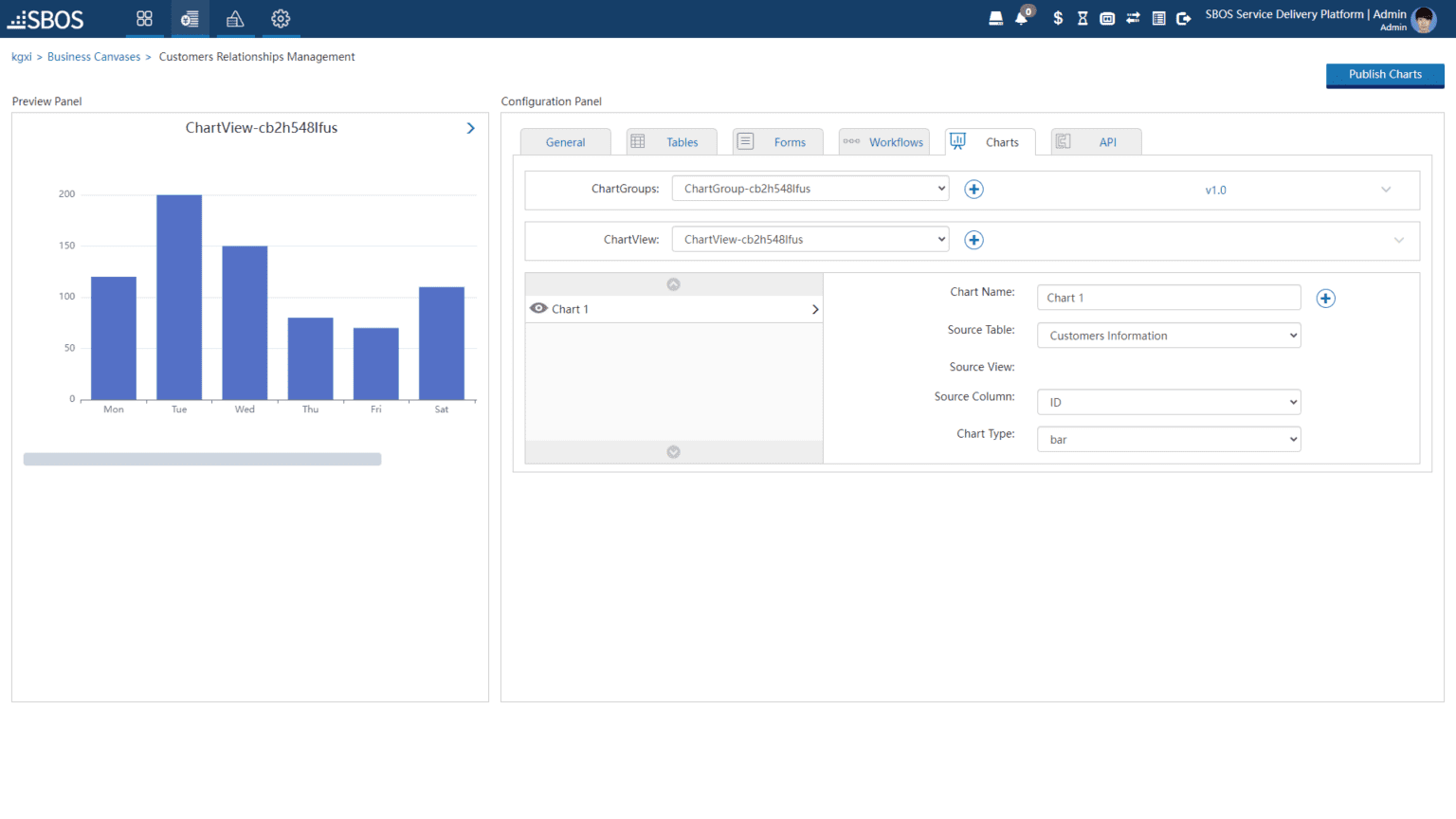This screenshot has width=1456, height=819.
Task: Open the hard drive storage icon
Action: click(x=996, y=17)
